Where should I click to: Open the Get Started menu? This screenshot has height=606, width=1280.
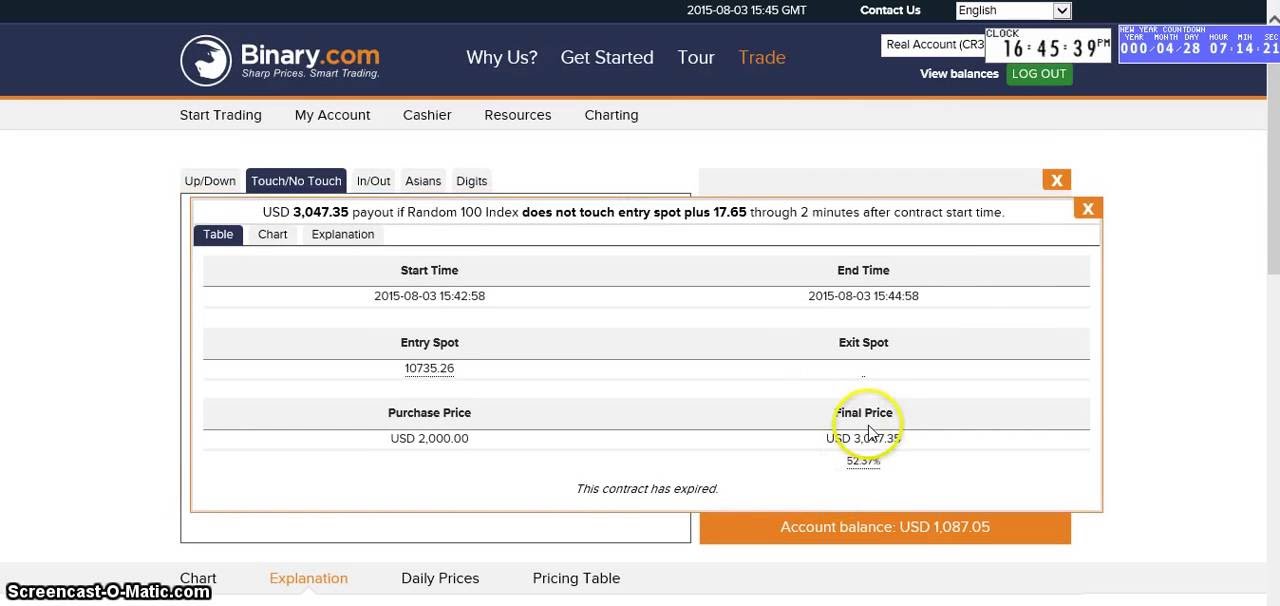[x=607, y=57]
